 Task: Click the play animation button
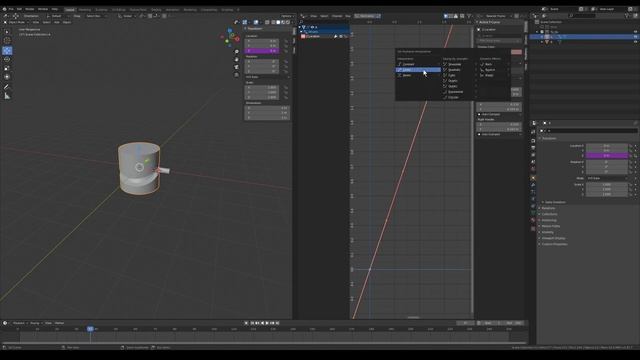[x=267, y=323]
